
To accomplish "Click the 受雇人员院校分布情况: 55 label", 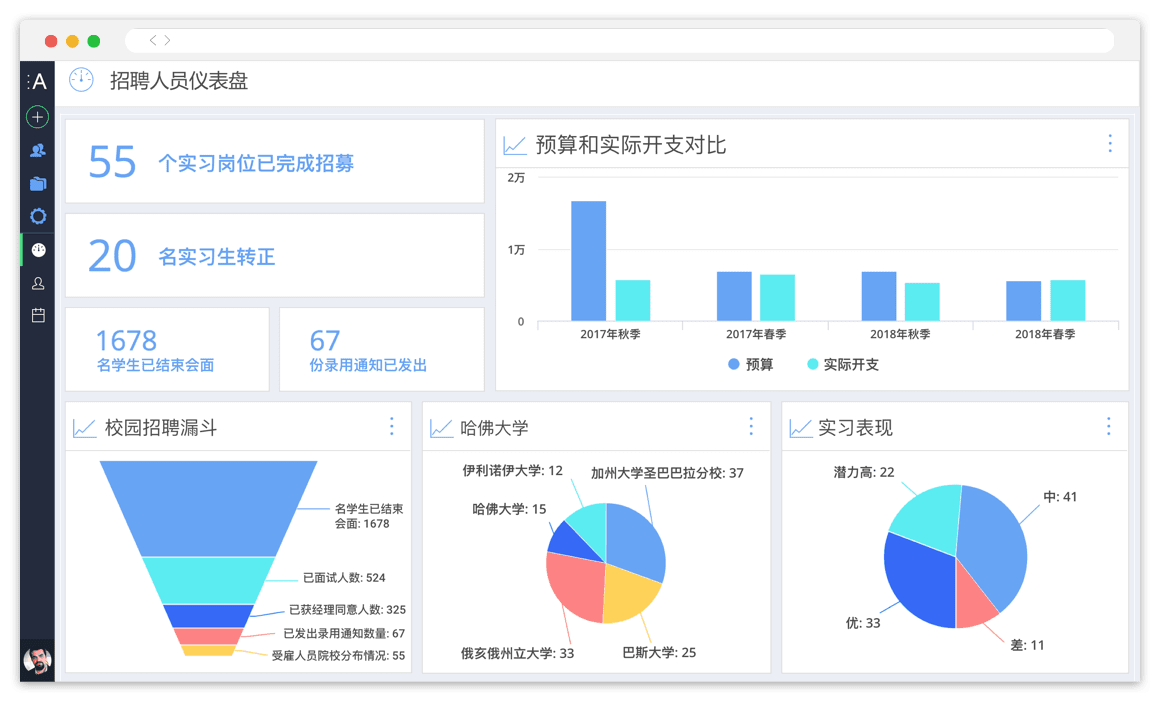I will tap(338, 655).
